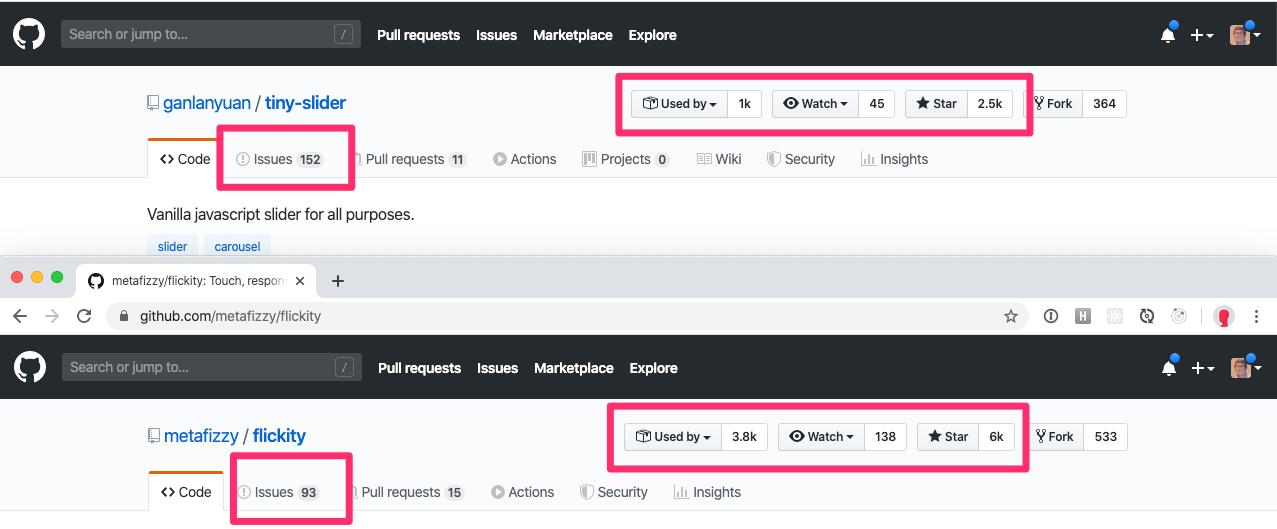Image resolution: width=1277 pixels, height=529 pixels.
Task: Open Chrome three-dot menu
Action: coord(1257,316)
